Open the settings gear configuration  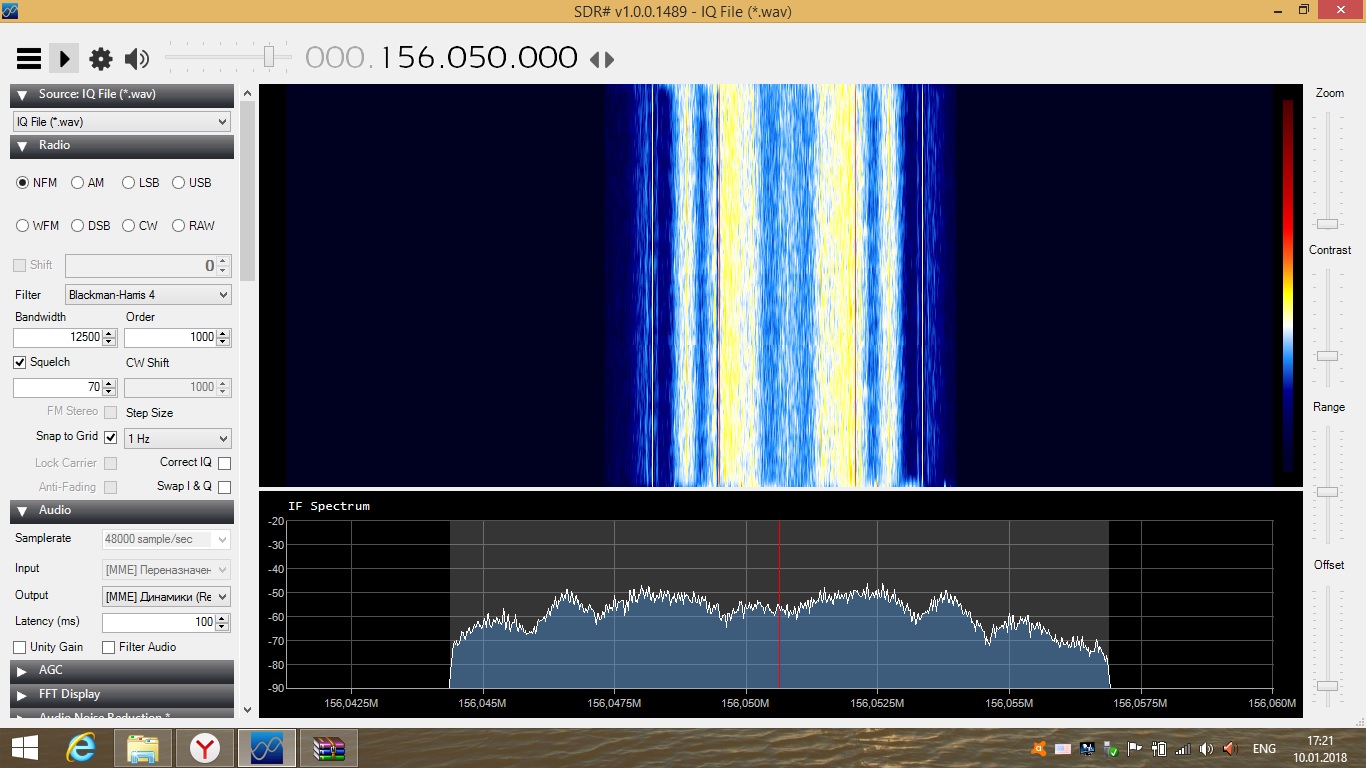pos(101,59)
